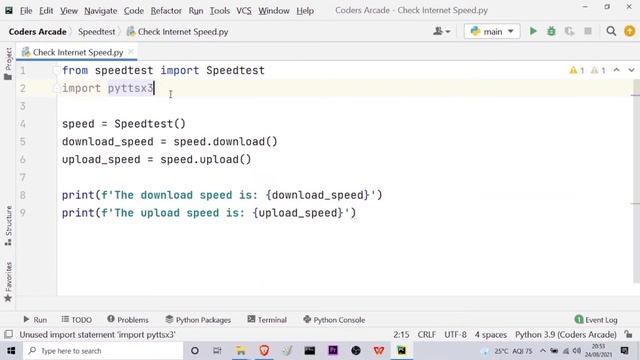Screen dimensions: 640x360
Task: Open the Edit menu
Action: pyautogui.click(x=46, y=11)
